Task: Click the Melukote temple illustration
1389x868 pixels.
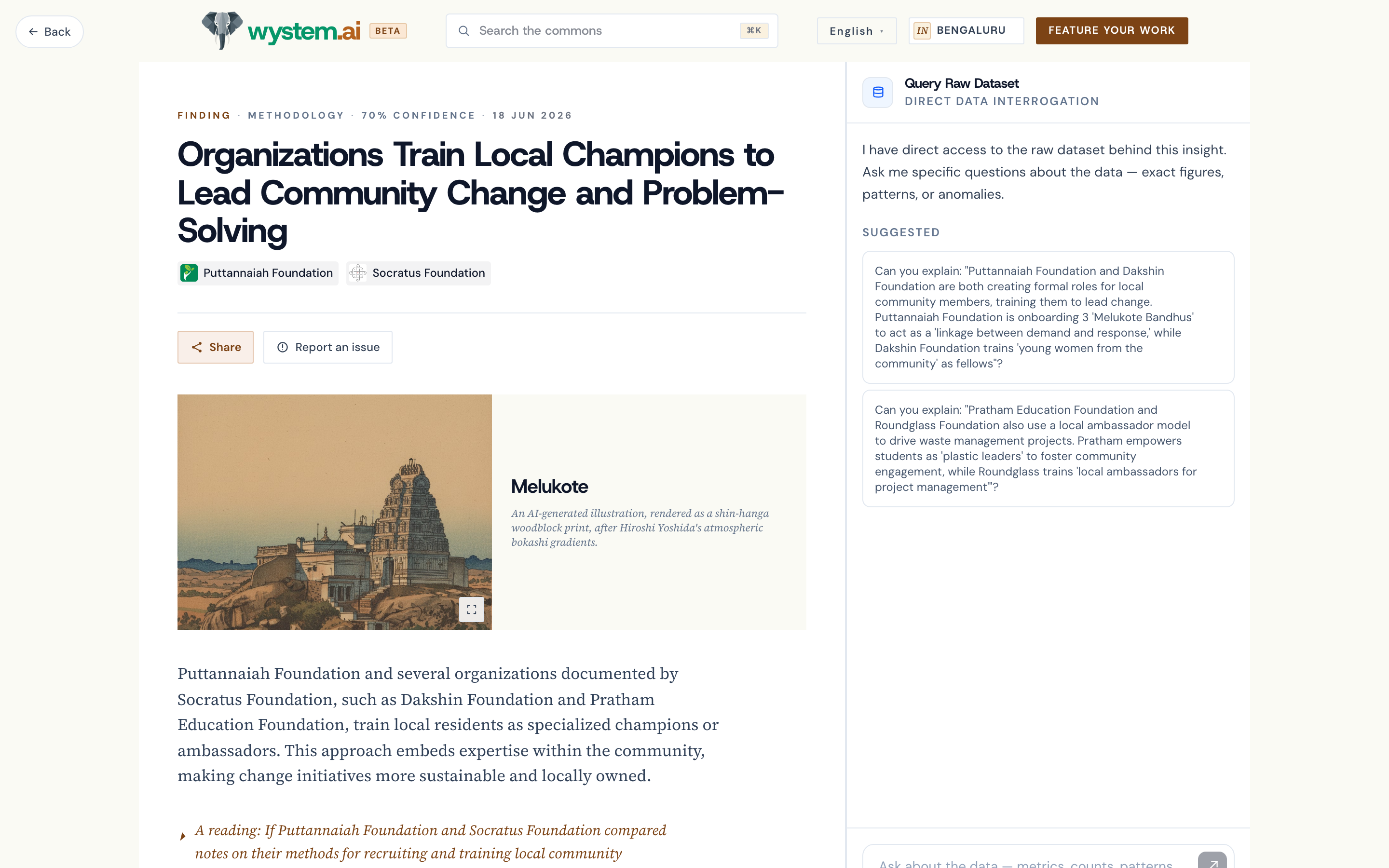Action: point(334,512)
